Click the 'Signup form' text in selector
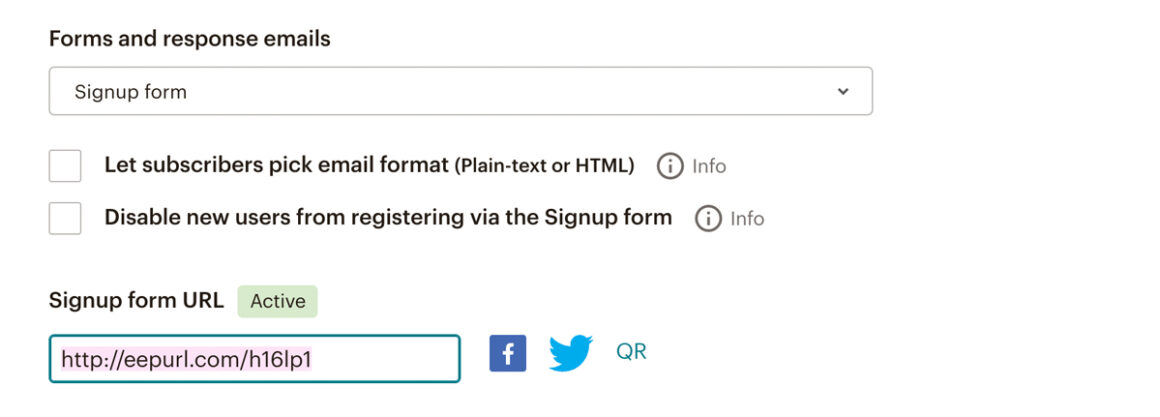Viewport: 1160px width, 417px height. 130,92
